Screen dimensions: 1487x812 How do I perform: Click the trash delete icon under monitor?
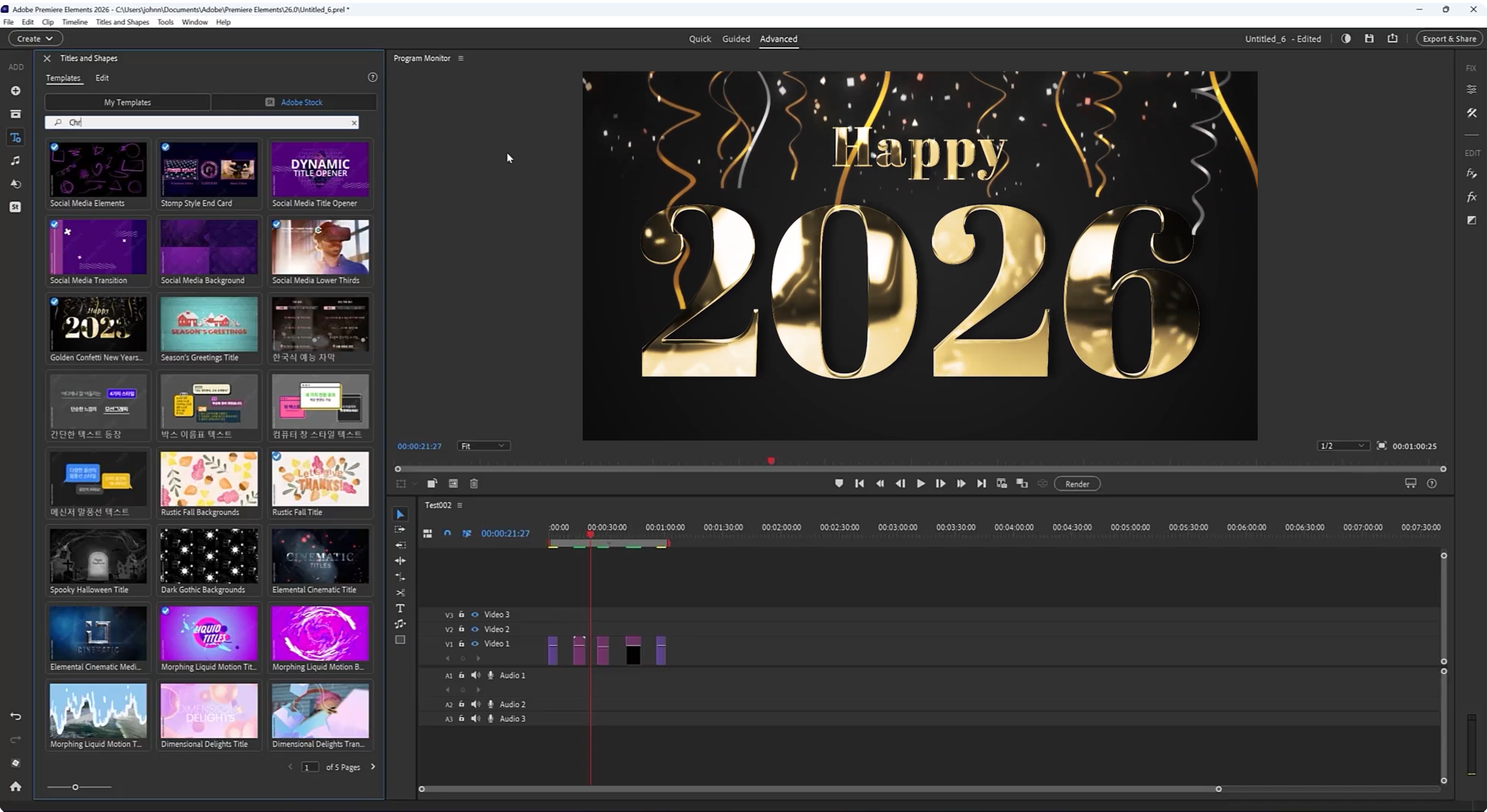(474, 484)
